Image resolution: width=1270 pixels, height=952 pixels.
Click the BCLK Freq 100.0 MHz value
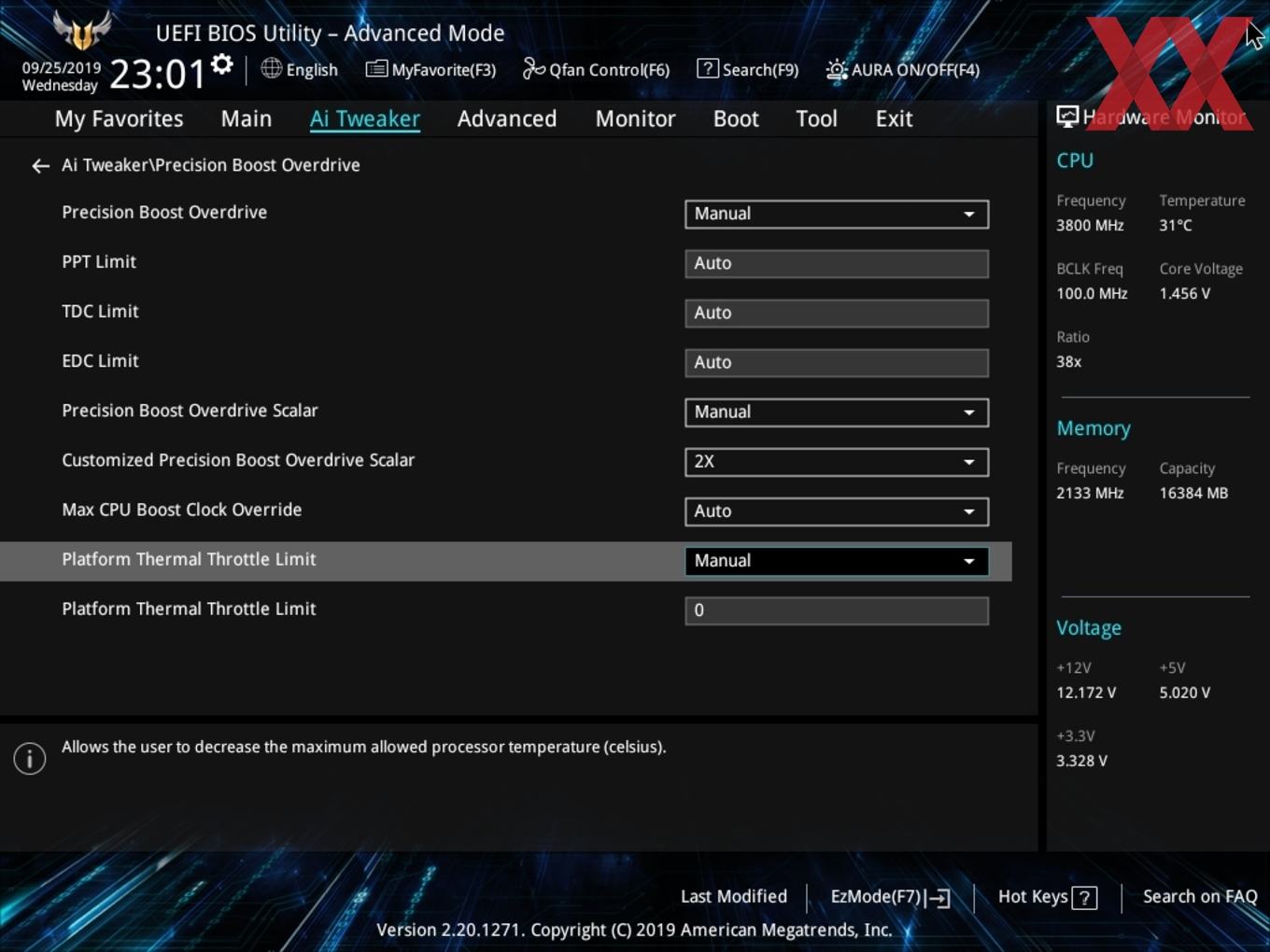tap(1092, 293)
